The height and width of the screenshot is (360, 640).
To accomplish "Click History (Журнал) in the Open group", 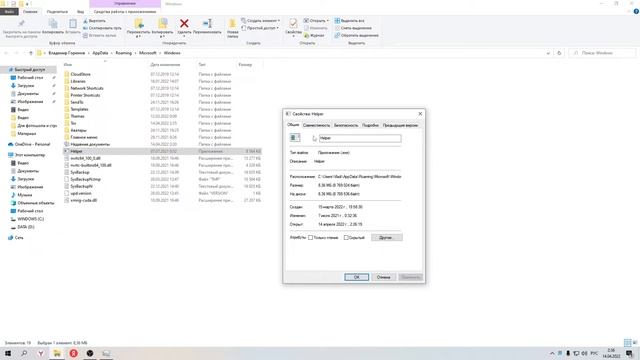I will 314,36.
